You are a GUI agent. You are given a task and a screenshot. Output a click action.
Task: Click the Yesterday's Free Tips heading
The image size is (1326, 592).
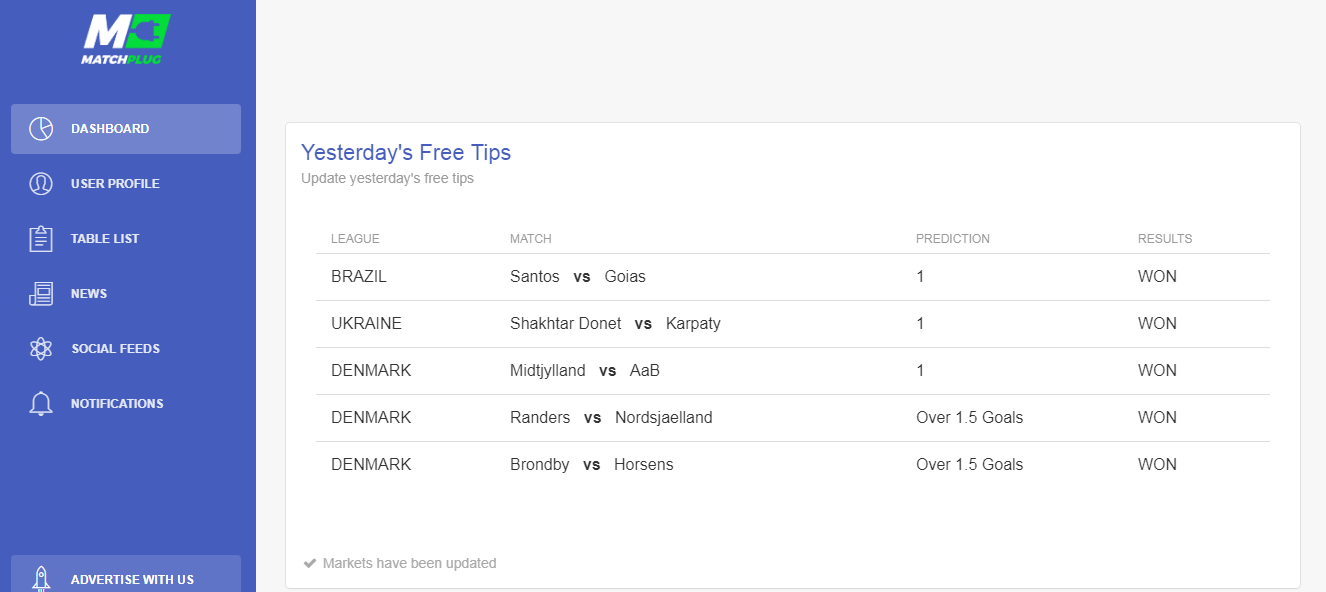click(406, 153)
